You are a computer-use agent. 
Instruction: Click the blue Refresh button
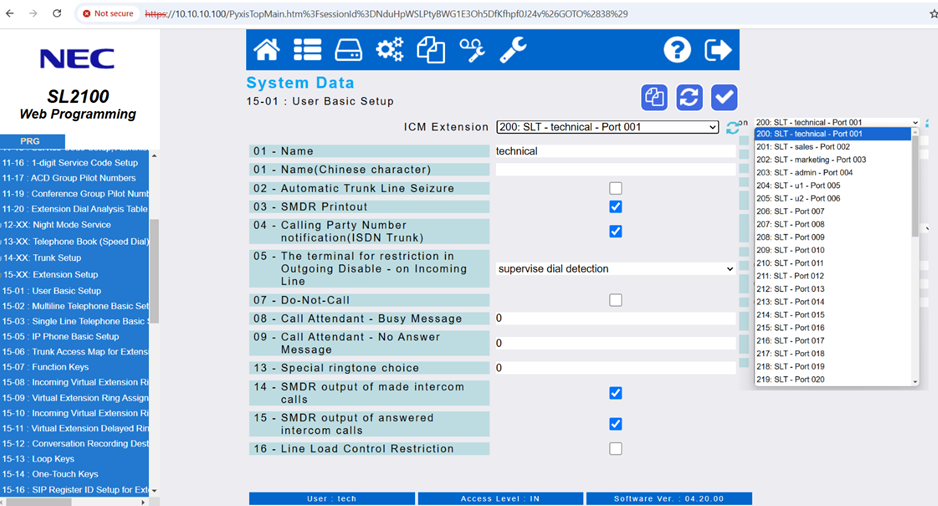coord(689,97)
